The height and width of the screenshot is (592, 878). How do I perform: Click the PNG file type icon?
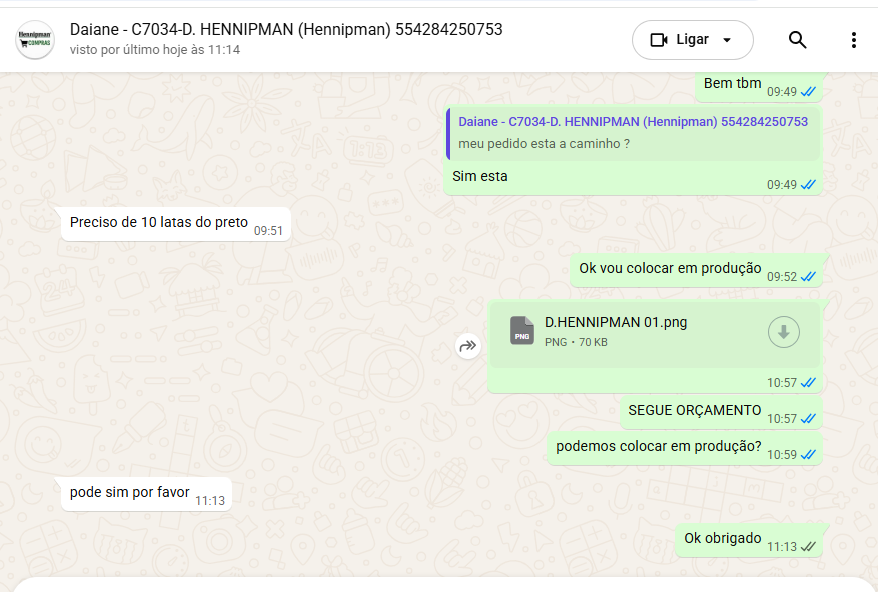click(521, 330)
